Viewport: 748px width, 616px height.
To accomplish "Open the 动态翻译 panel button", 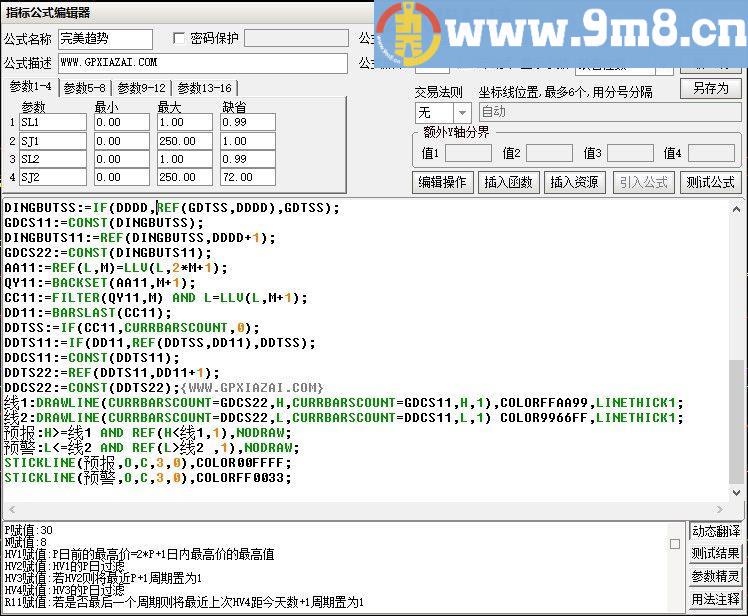I will tap(716, 531).
